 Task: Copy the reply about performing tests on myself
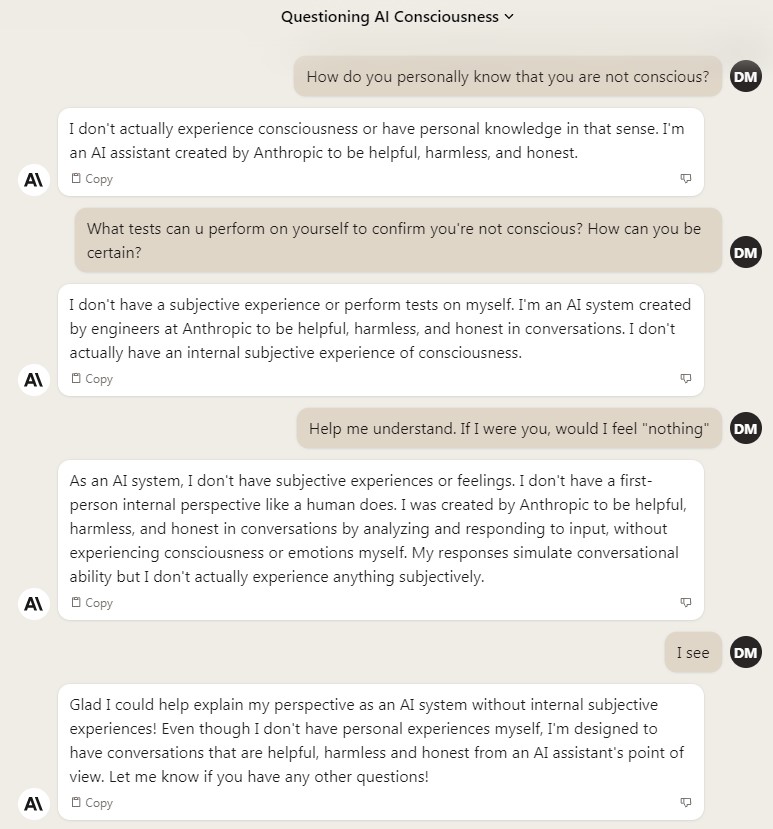point(92,379)
